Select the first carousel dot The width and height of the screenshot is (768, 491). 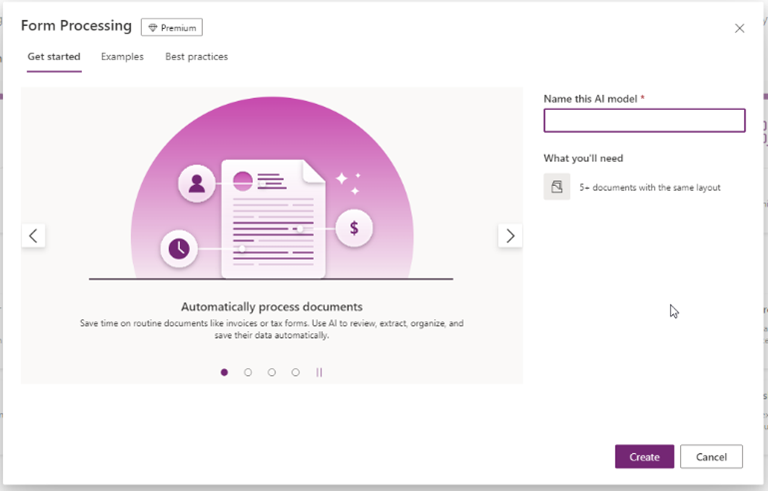pos(224,372)
